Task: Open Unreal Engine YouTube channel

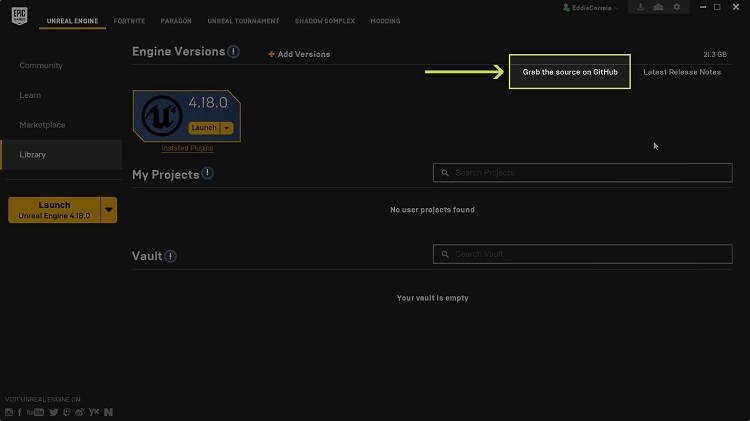Action: (35, 412)
